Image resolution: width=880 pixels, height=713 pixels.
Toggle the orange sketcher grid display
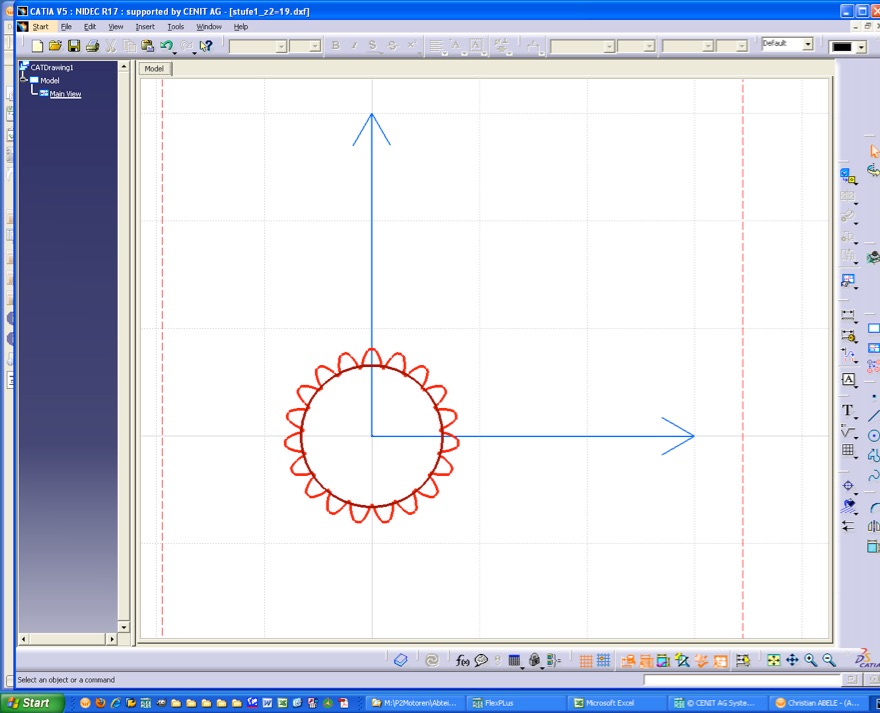tap(586, 661)
